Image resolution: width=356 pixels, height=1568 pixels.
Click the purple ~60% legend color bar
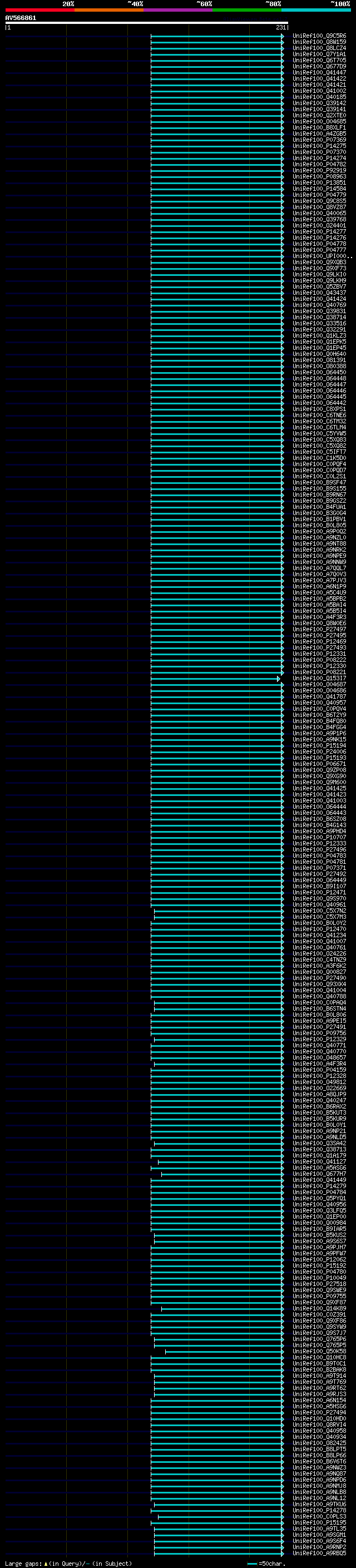(x=179, y=10)
